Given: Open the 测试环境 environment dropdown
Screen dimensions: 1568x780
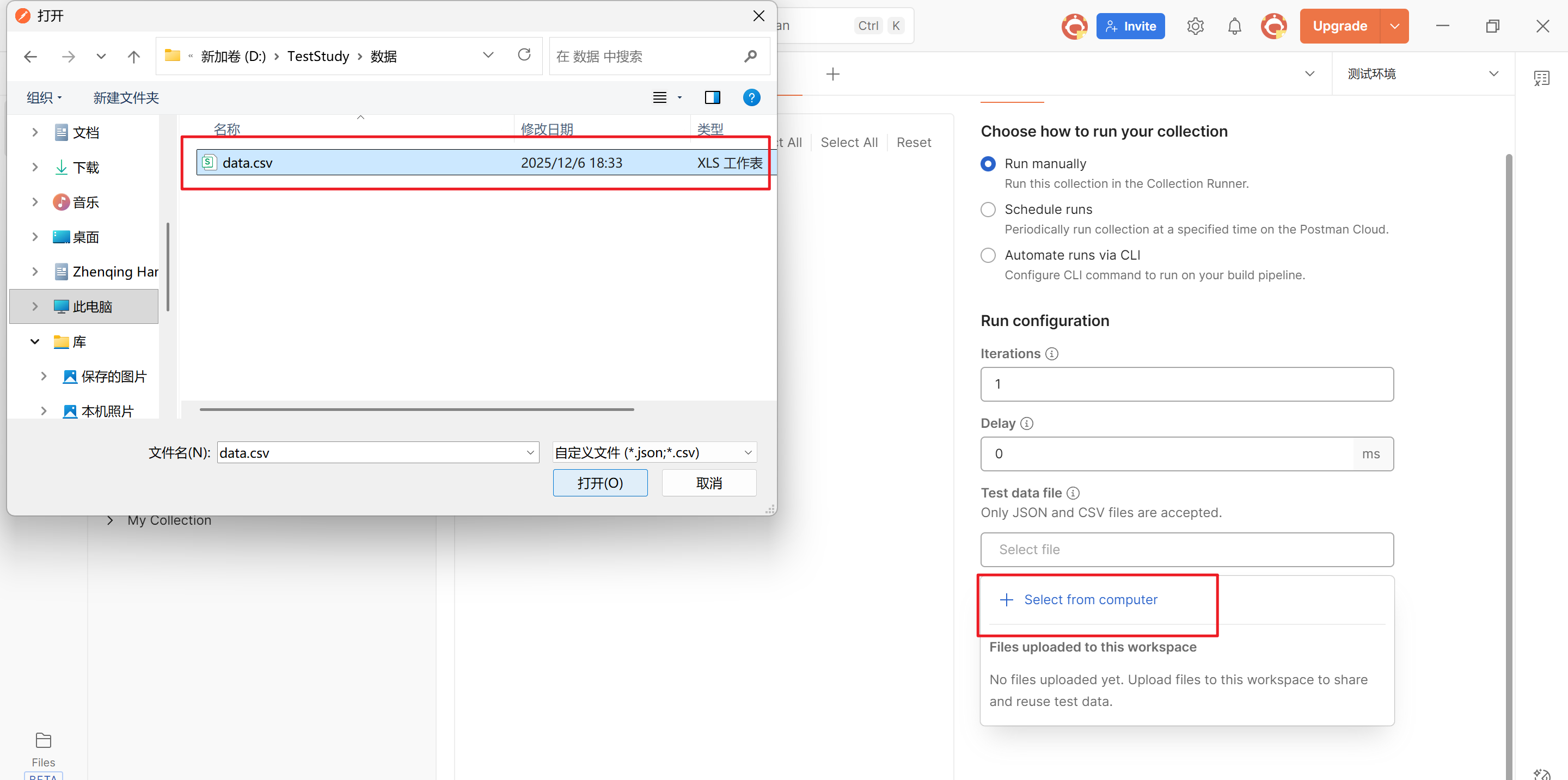Looking at the screenshot, I should (x=1423, y=73).
